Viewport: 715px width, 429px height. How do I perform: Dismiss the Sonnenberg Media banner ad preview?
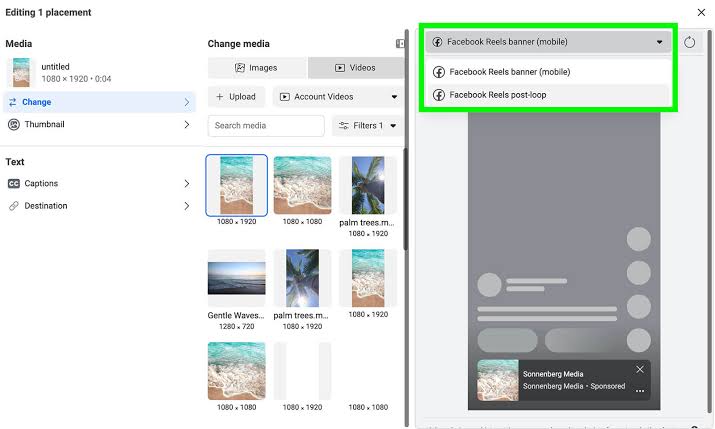[640, 369]
